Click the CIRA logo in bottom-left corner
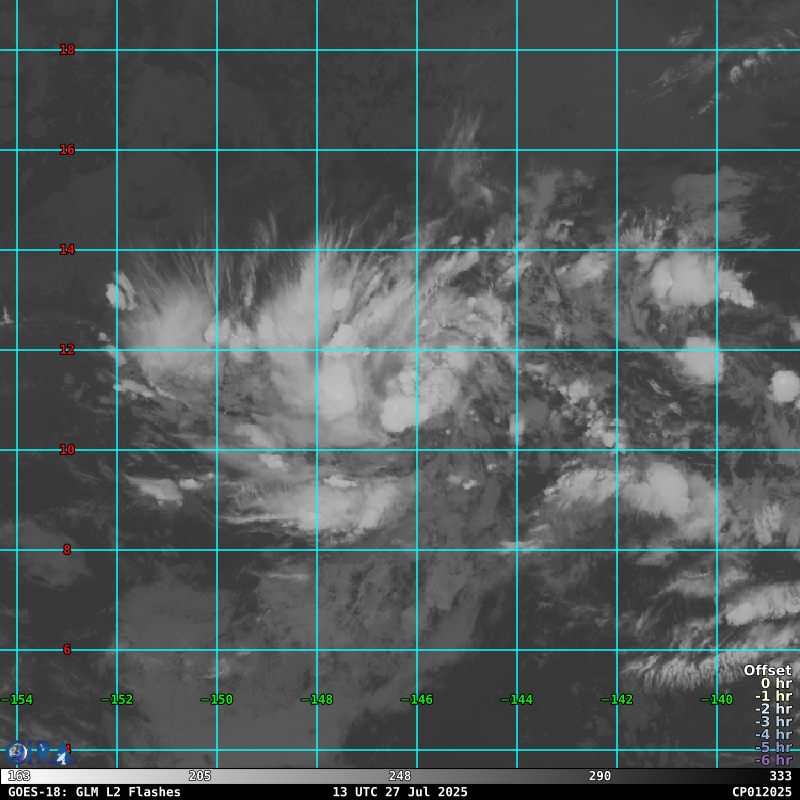 pos(38,753)
